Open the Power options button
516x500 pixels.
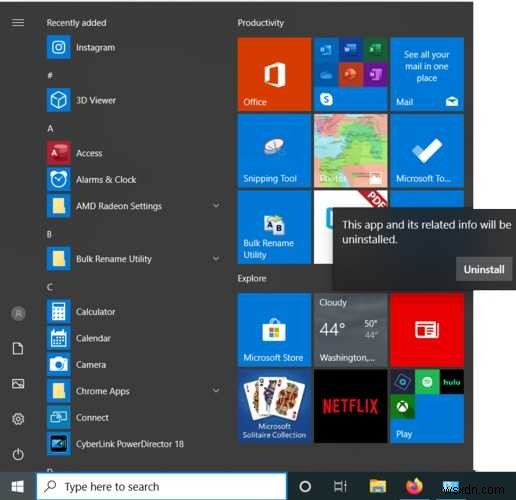point(18,454)
